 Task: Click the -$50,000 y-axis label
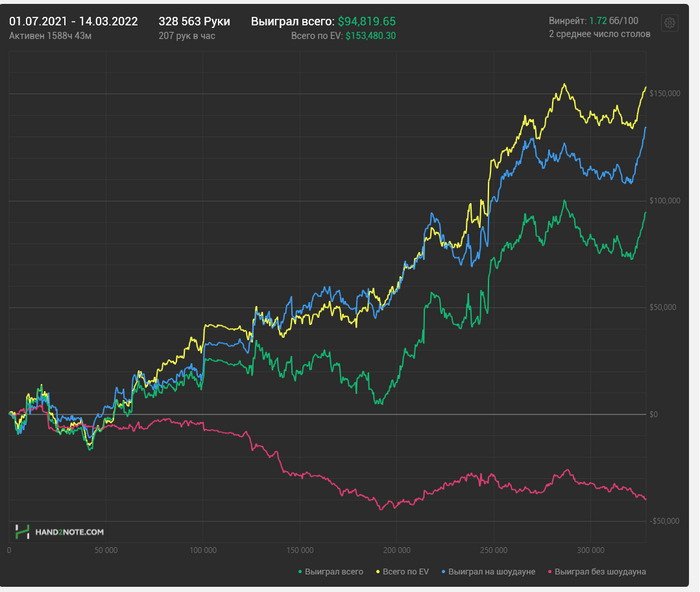coord(664,521)
